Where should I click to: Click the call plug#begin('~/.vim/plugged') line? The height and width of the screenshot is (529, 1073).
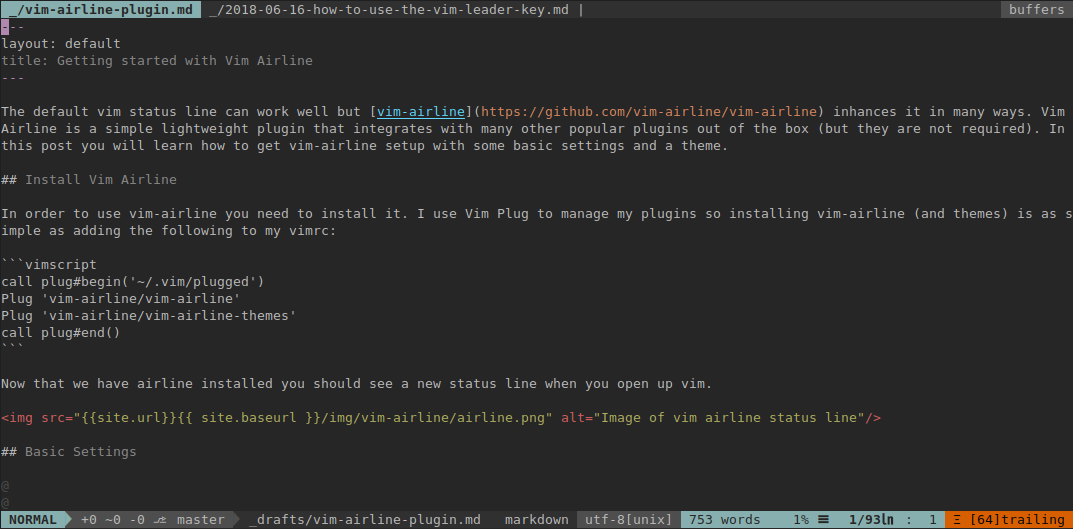point(133,282)
